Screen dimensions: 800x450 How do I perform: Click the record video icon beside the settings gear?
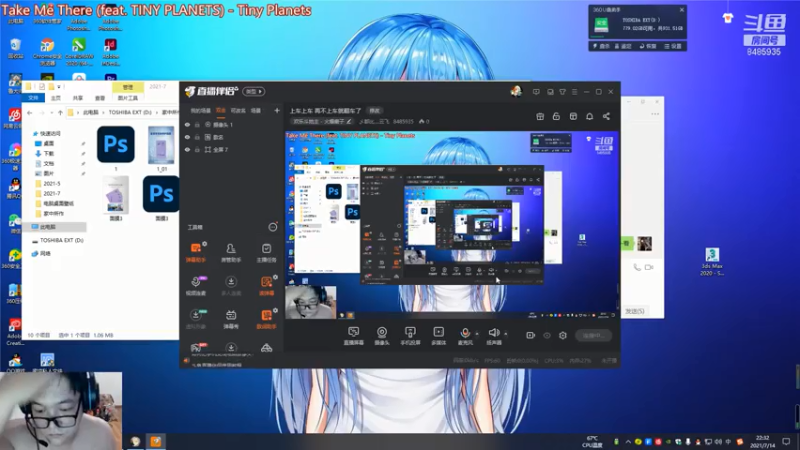click(531, 335)
